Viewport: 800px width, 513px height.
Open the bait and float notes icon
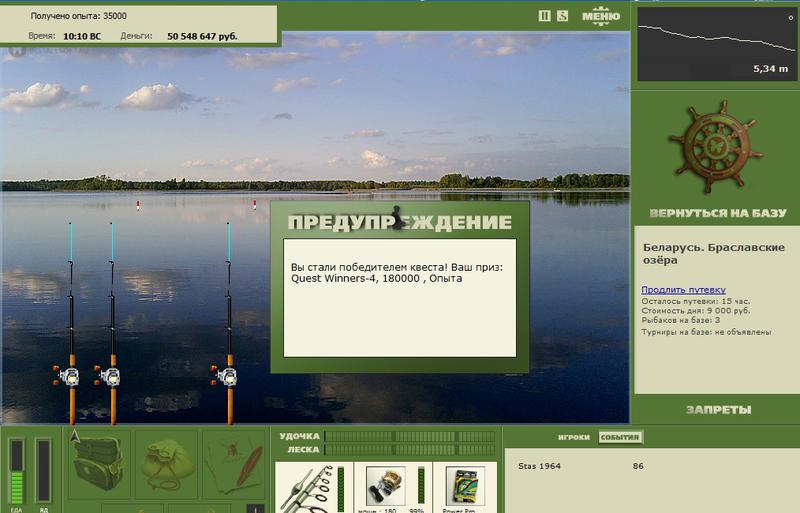point(234,463)
